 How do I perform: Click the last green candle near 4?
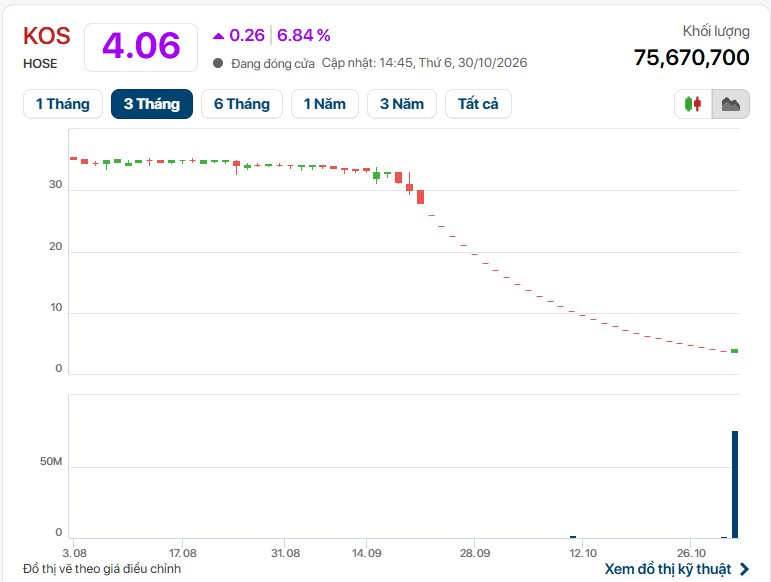[x=735, y=351]
